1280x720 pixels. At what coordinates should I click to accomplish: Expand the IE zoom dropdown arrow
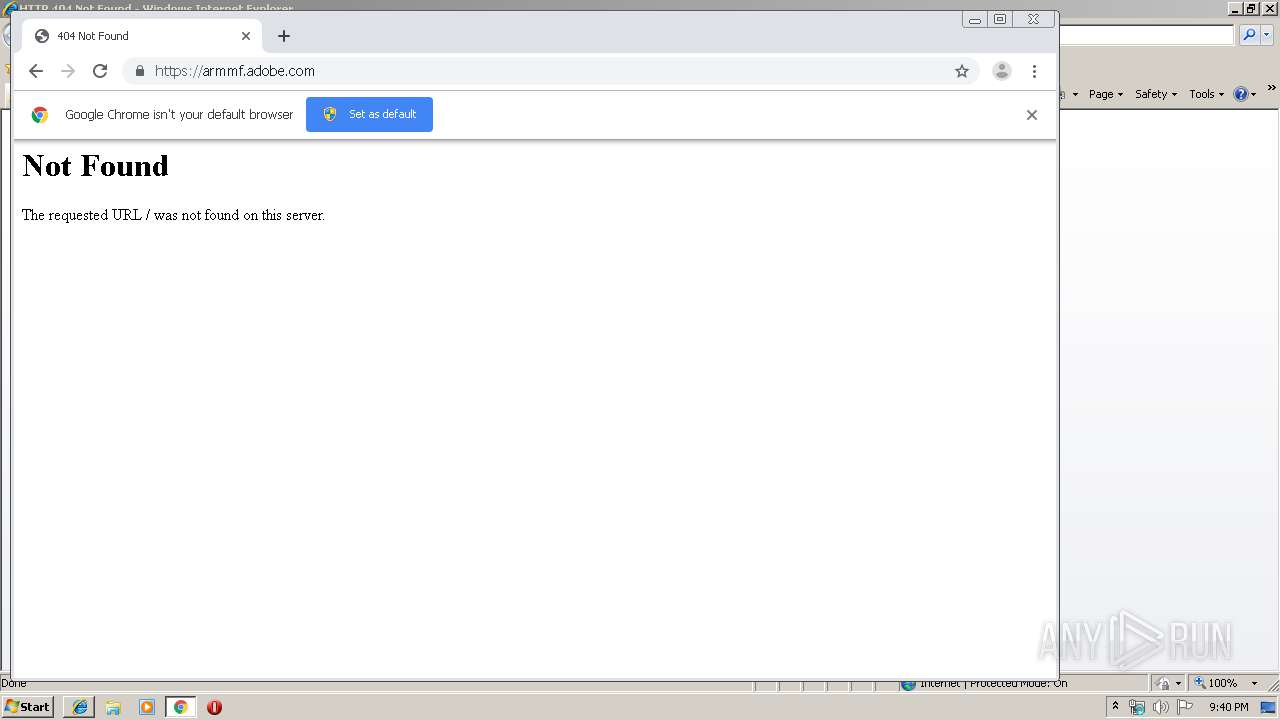(x=1254, y=683)
